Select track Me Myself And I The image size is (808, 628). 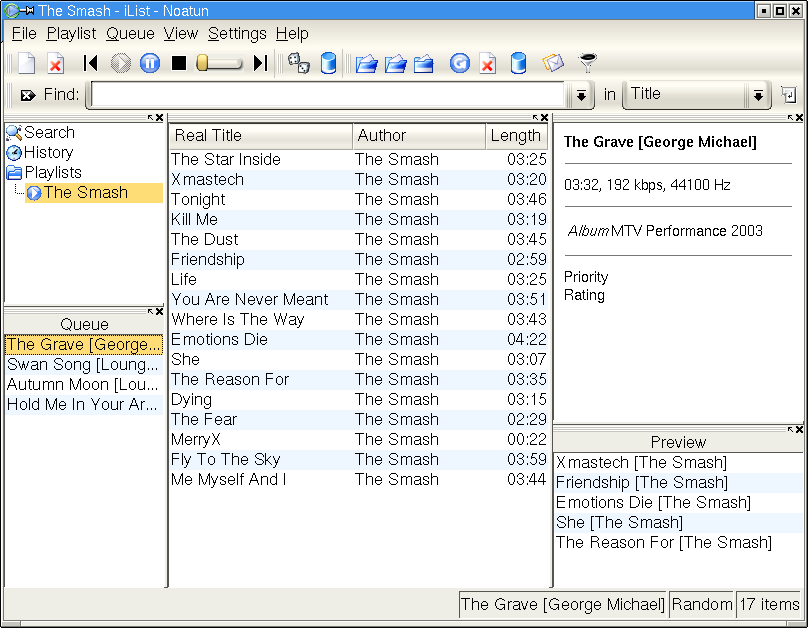[359, 480]
